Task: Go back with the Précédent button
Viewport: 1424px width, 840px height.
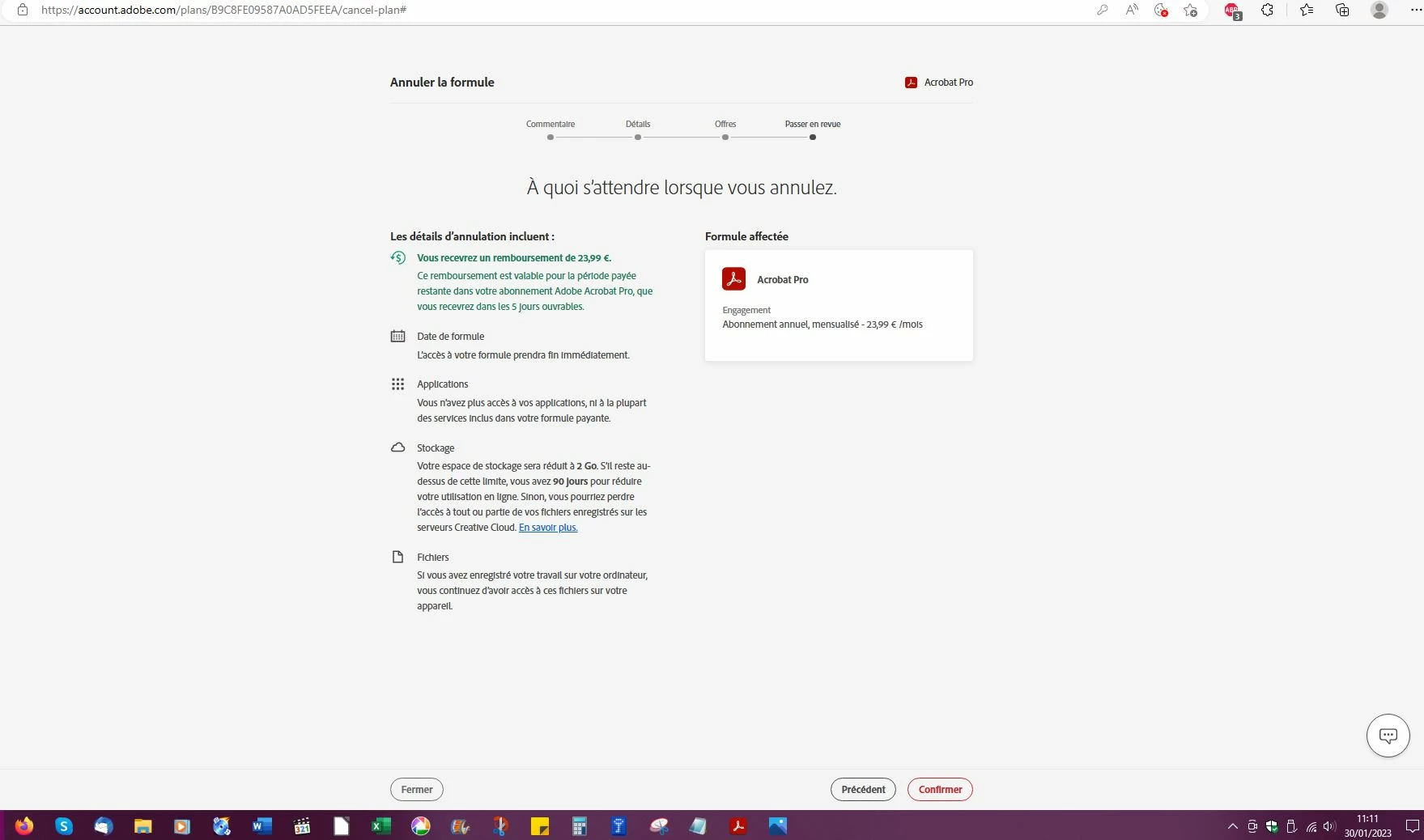Action: (863, 789)
